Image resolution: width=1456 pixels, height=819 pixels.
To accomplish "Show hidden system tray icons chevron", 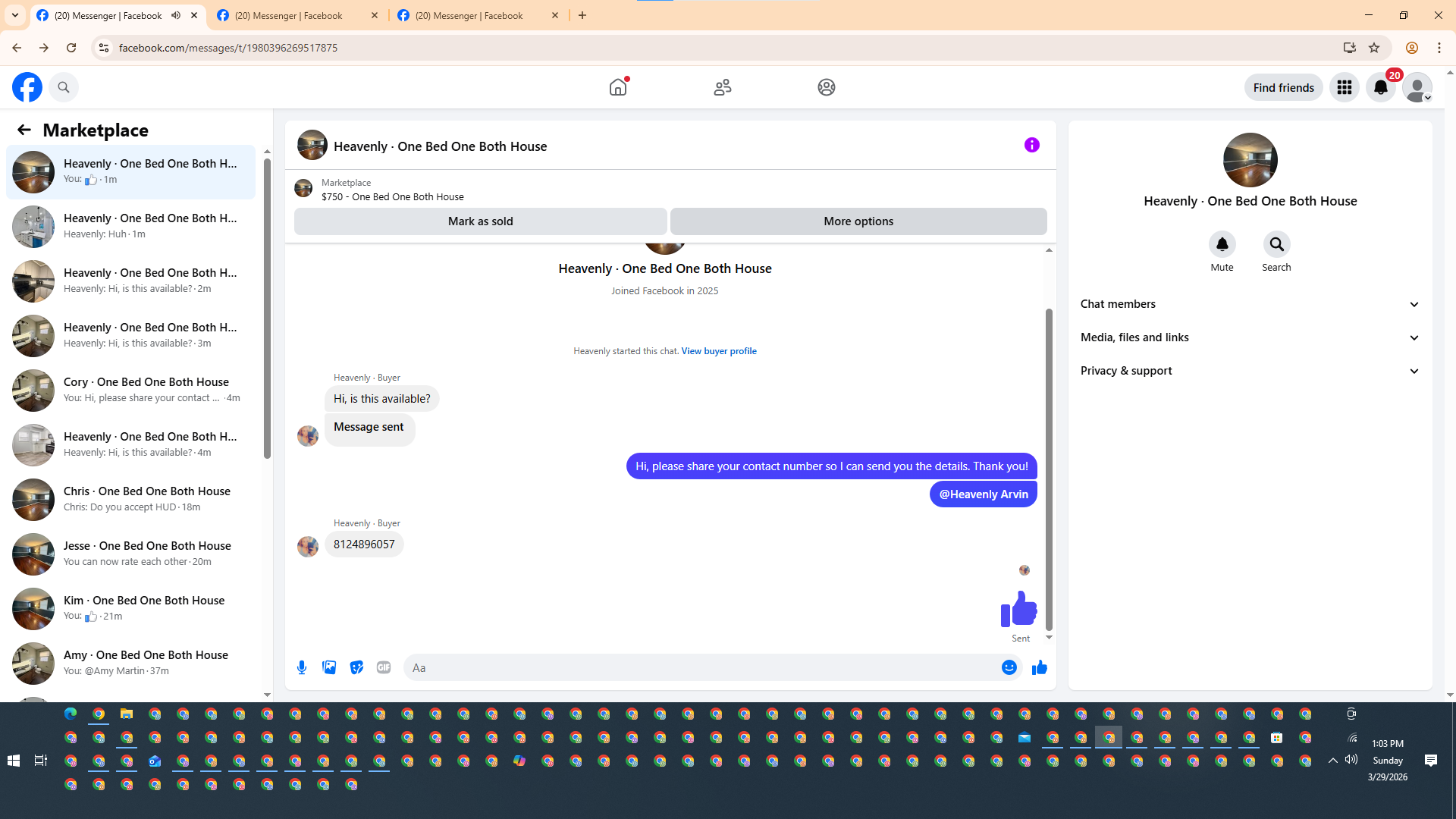I will tap(1332, 761).
